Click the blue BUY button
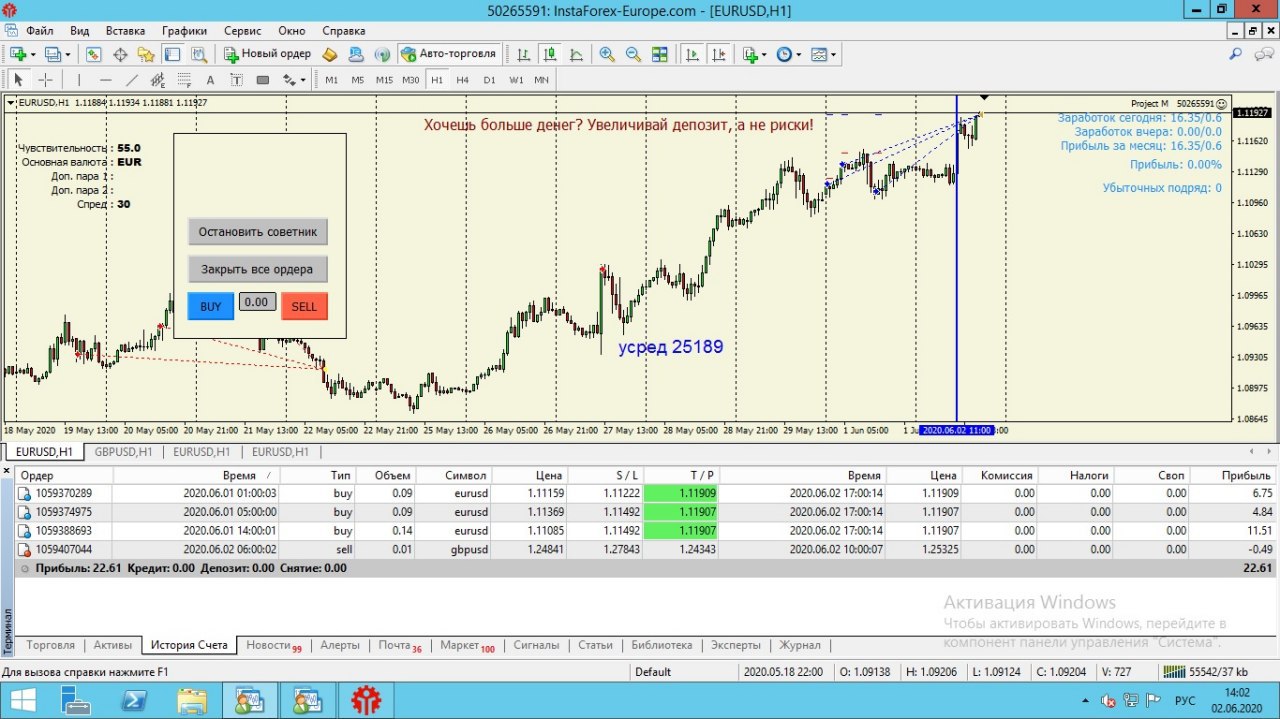The width and height of the screenshot is (1280, 719). 211,306
